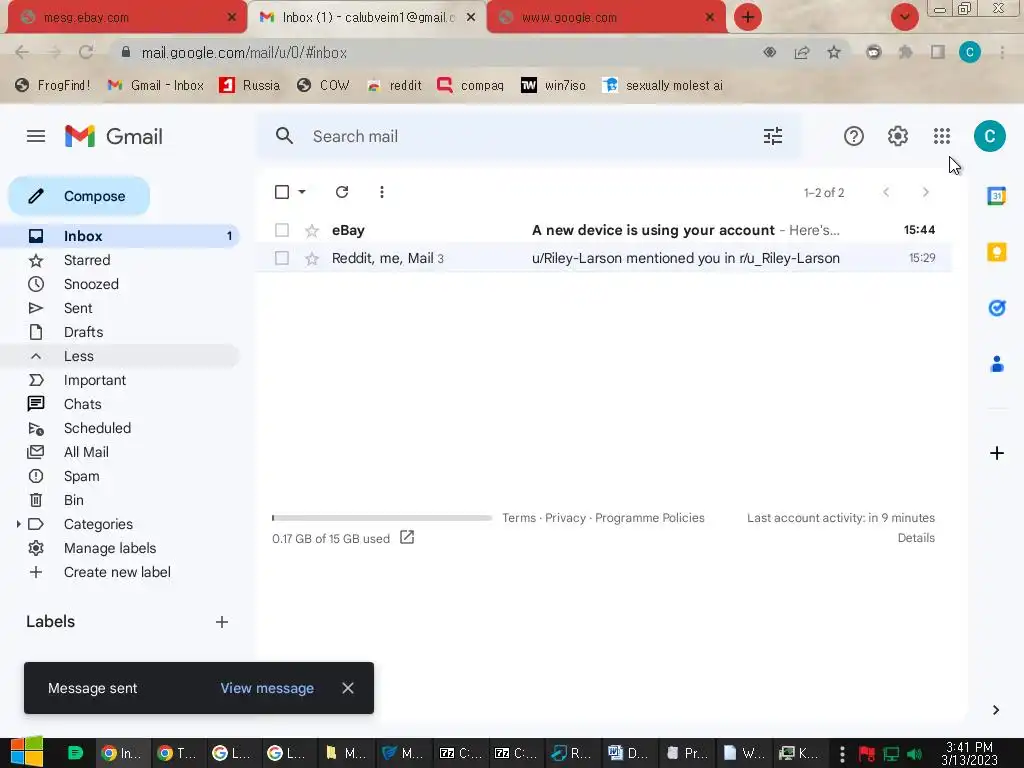The image size is (1024, 768).
Task: Open the Gmail settings gear
Action: pos(898,136)
